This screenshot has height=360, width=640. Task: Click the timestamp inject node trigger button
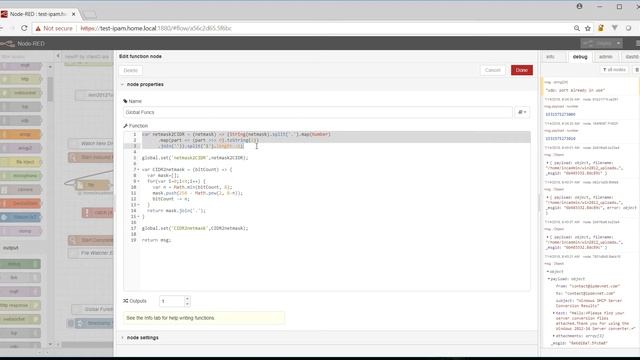pos(71,323)
